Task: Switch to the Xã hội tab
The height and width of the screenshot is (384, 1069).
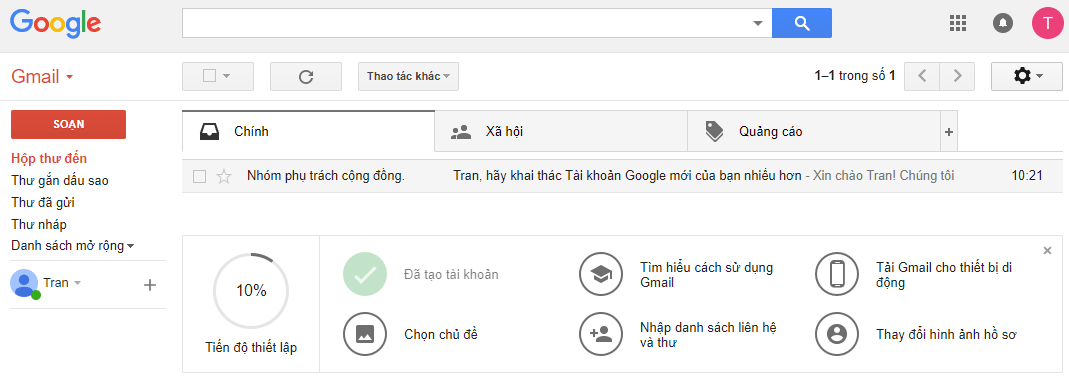Action: click(x=560, y=131)
